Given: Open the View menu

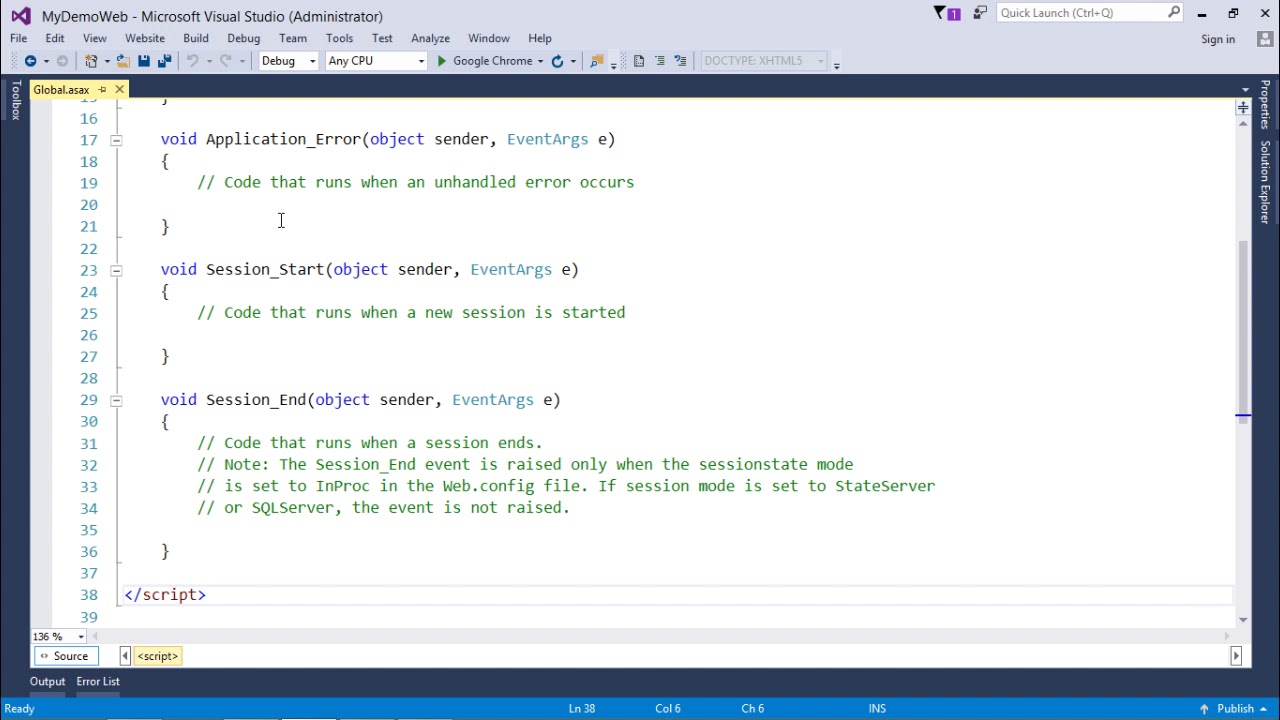Looking at the screenshot, I should point(94,38).
